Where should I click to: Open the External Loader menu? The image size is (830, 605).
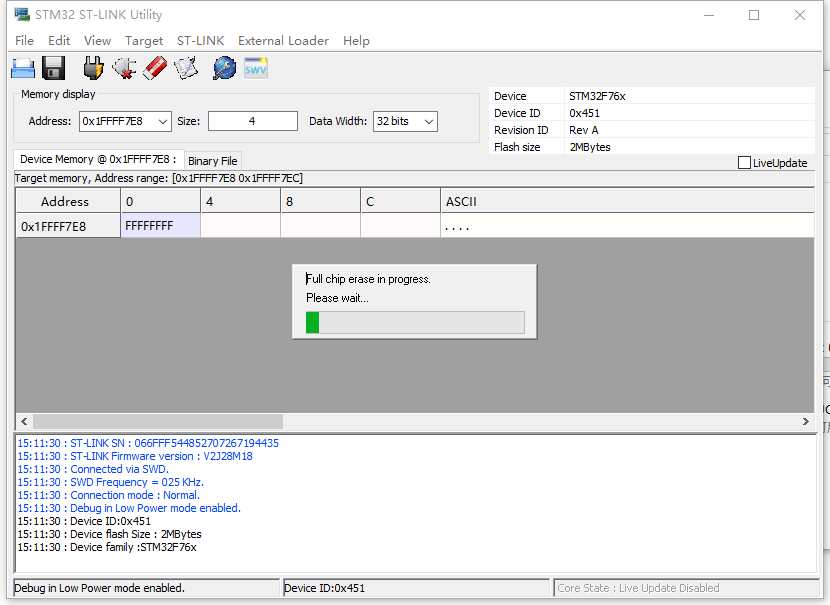coord(283,41)
